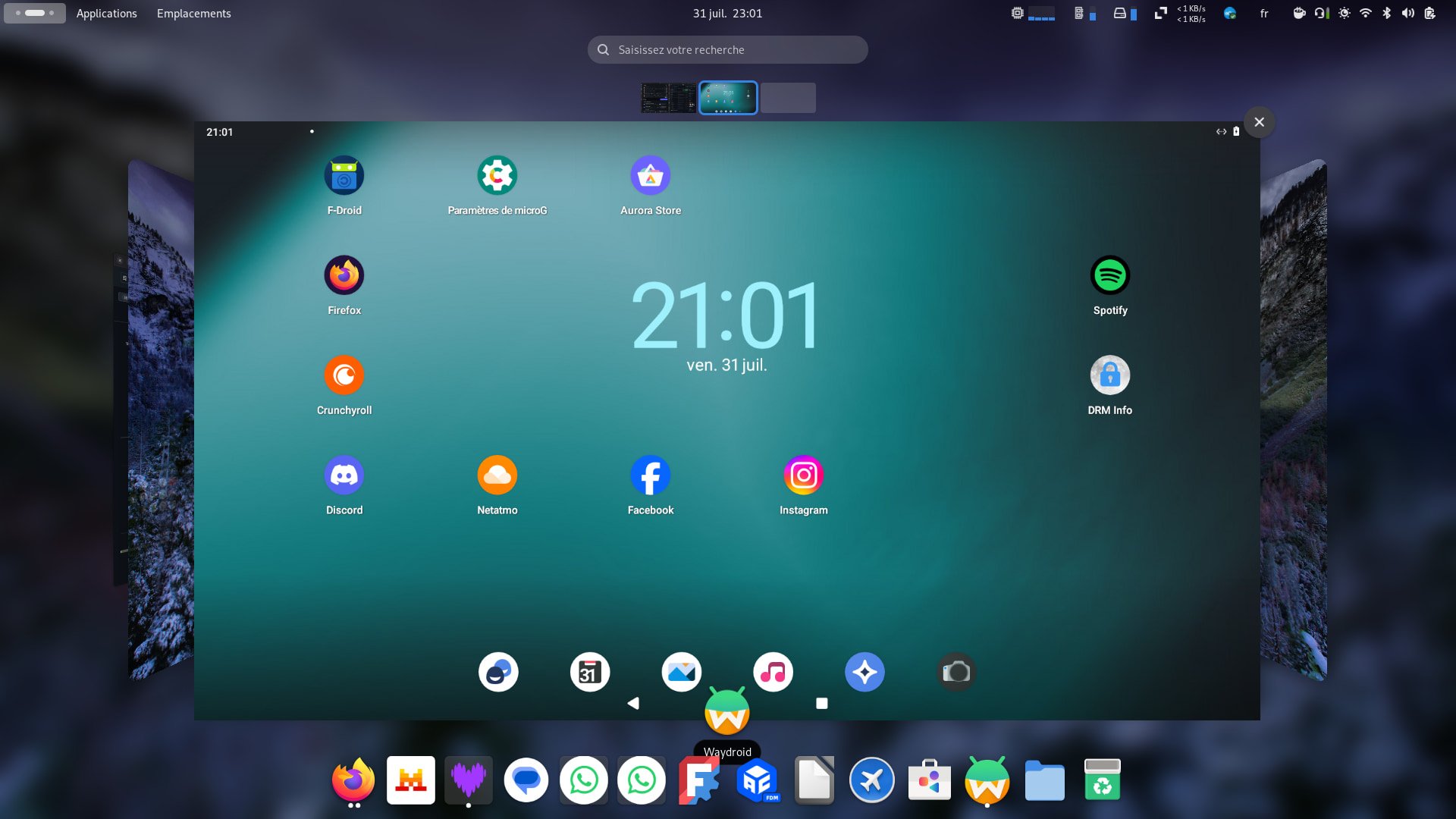Switch to the empty third workspace thumbnail
The image size is (1456, 819).
[788, 98]
